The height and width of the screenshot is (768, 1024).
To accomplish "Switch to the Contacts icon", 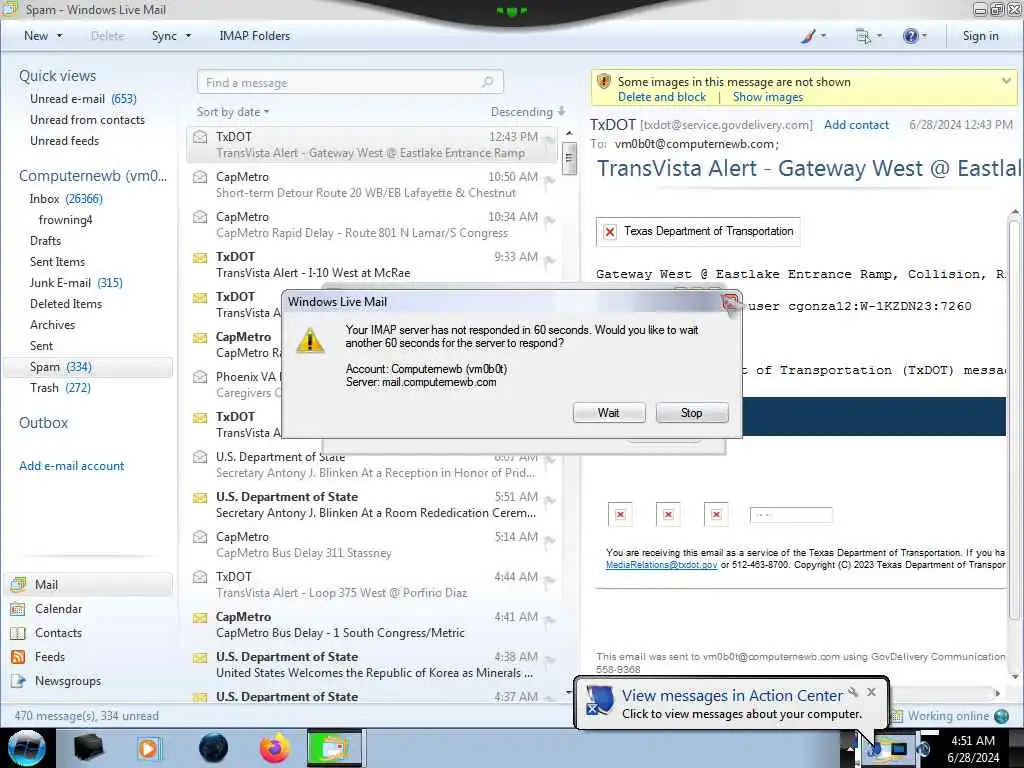I will pos(18,633).
